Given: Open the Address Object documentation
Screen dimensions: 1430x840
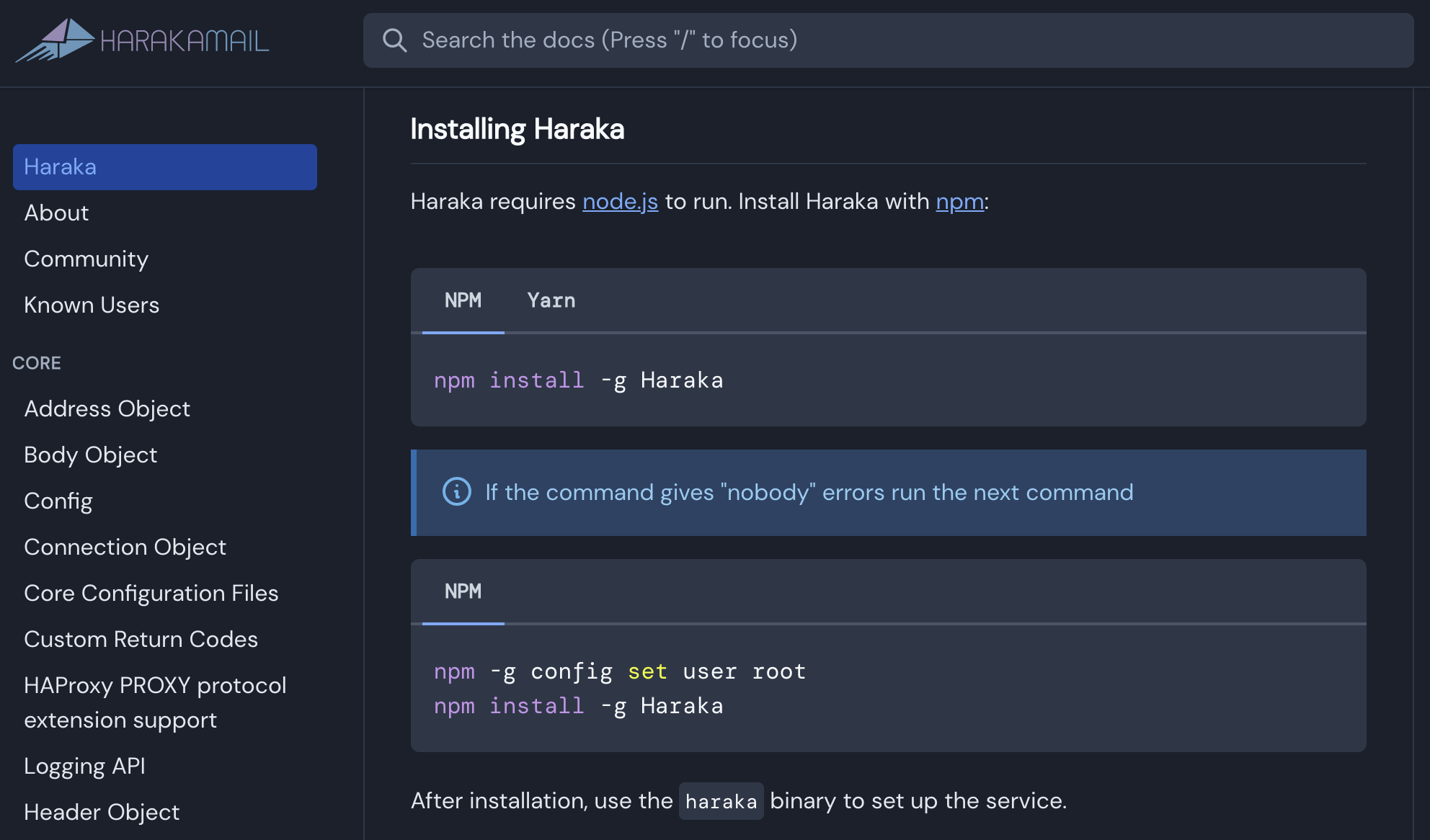Looking at the screenshot, I should coord(107,408).
